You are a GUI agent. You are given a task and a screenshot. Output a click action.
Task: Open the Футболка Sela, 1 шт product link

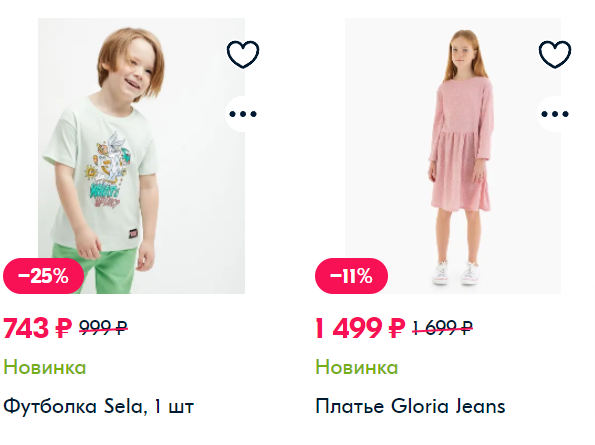pyautogui.click(x=99, y=406)
